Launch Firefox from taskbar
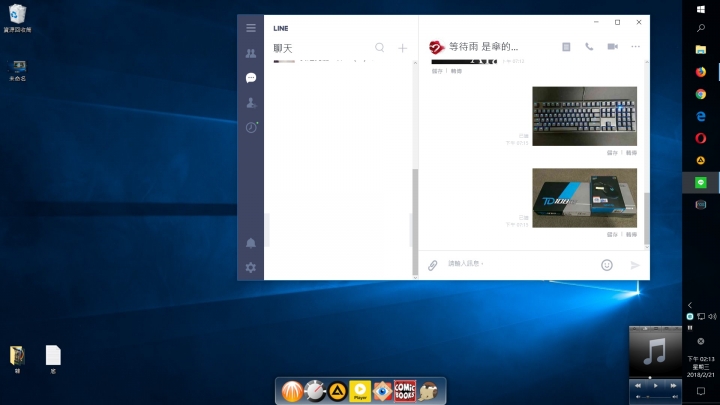This screenshot has width=720, height=405. tap(701, 72)
